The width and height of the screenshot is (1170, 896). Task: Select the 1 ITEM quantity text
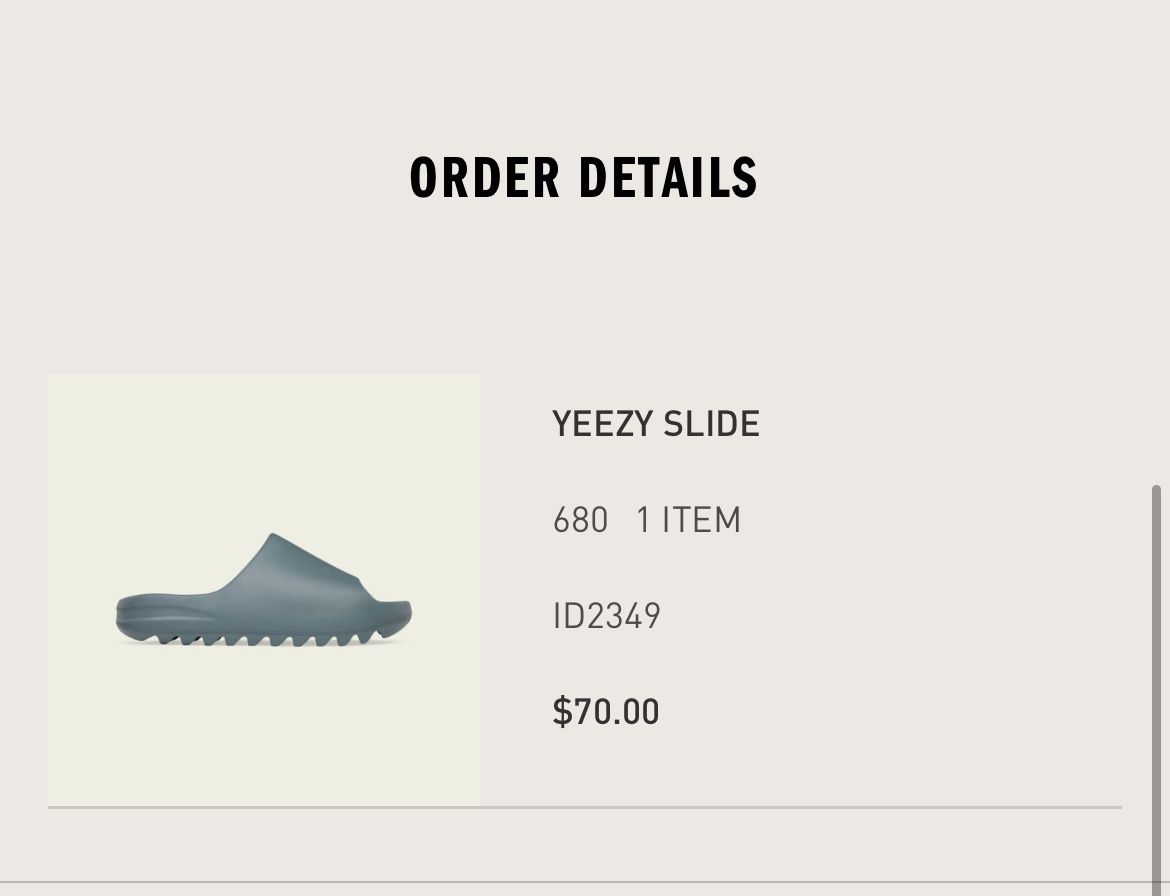coord(688,519)
